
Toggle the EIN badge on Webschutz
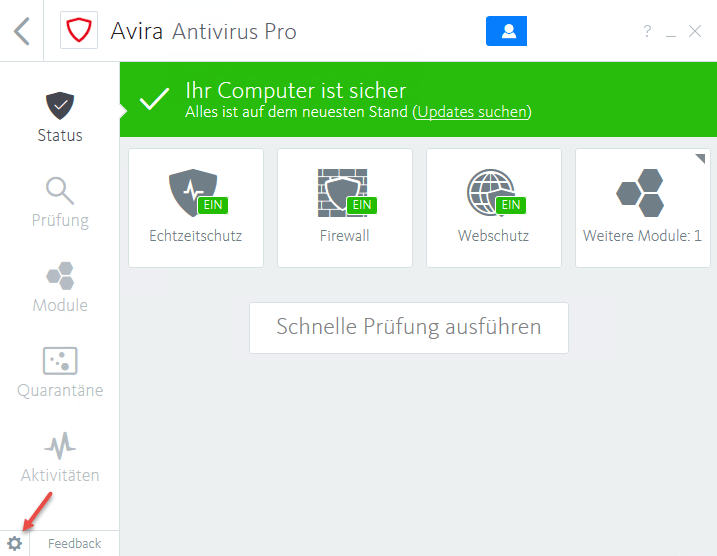pyautogui.click(x=511, y=205)
